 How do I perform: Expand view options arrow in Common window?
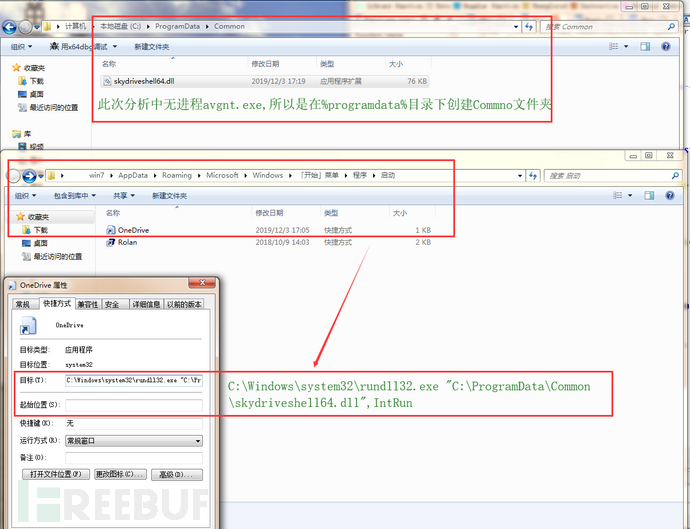tap(626, 46)
